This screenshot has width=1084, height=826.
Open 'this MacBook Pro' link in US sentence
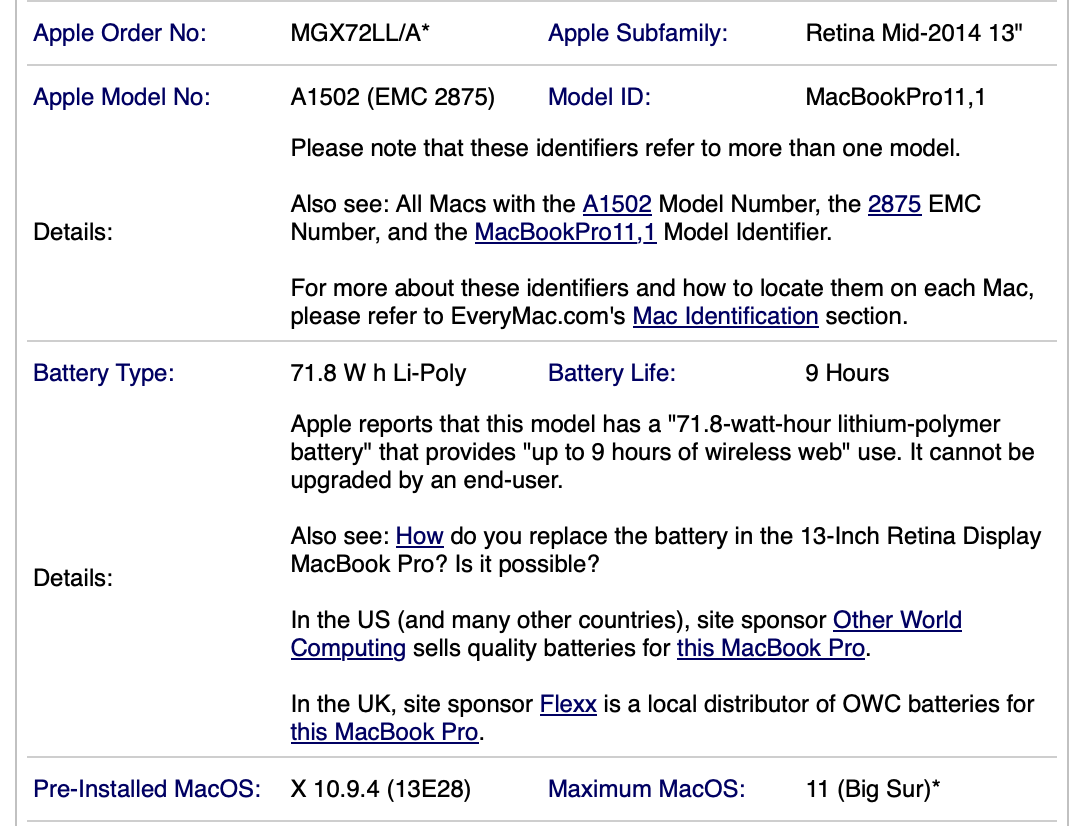tap(770, 648)
